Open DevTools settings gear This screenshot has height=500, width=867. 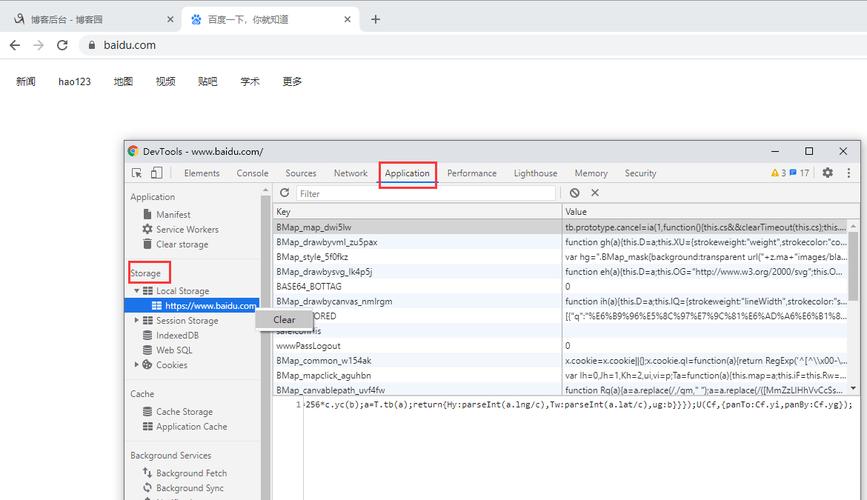click(827, 173)
